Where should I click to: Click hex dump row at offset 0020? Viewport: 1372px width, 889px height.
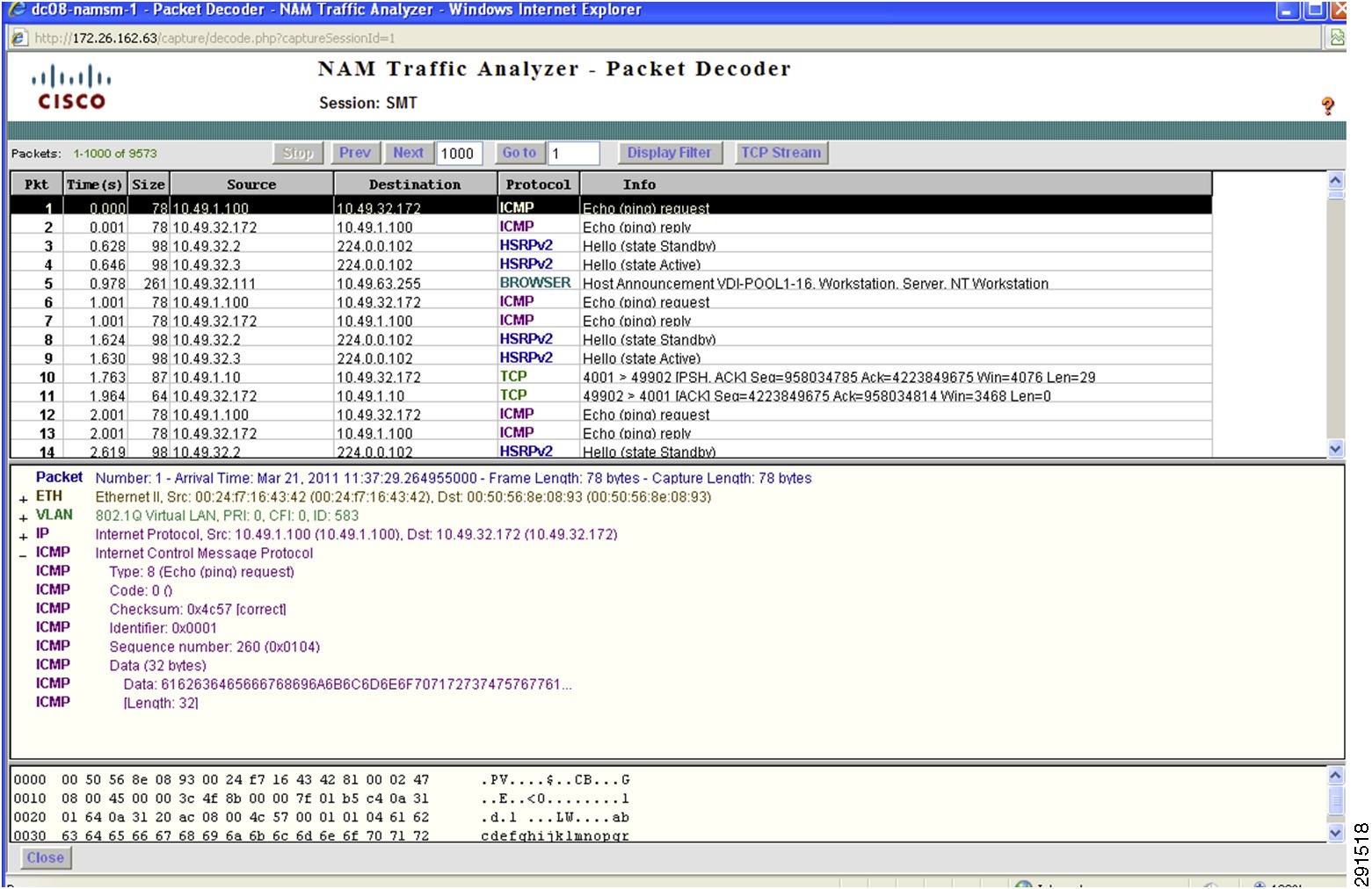pos(322,818)
